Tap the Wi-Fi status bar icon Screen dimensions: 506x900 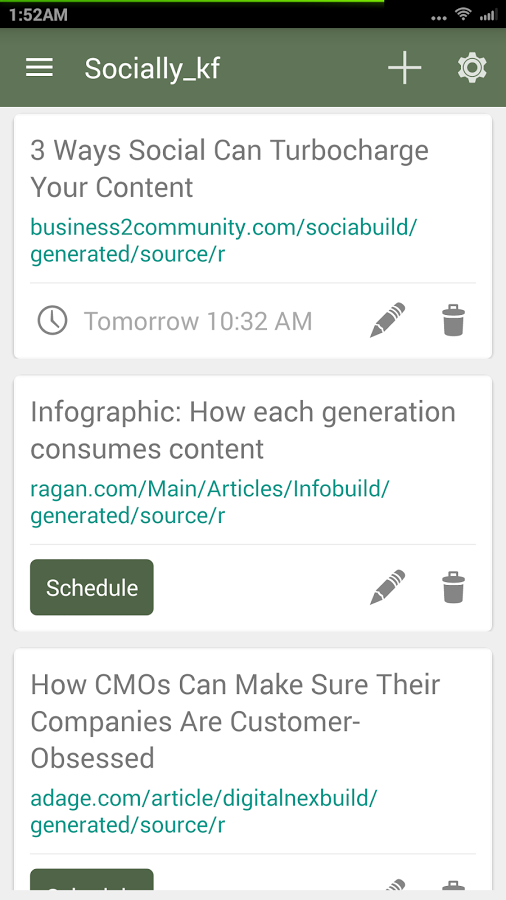[x=463, y=14]
